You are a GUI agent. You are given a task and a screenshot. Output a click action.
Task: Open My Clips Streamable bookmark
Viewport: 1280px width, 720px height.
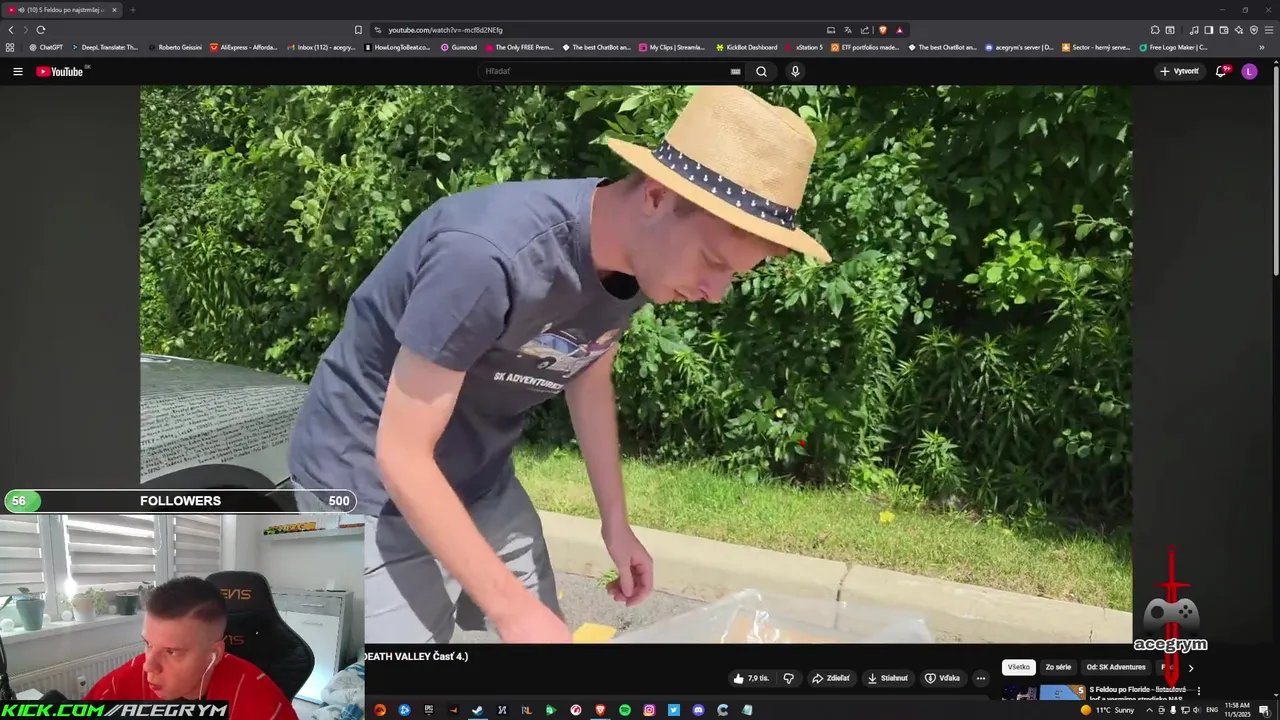click(672, 47)
